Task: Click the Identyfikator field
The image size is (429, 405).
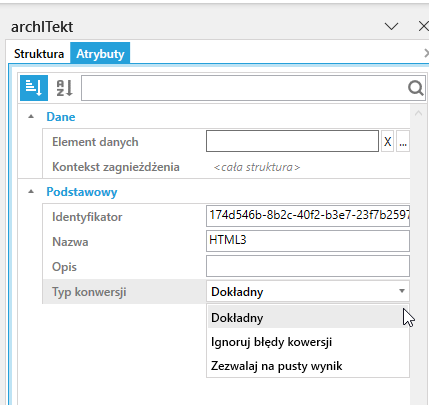Action: [x=308, y=216]
